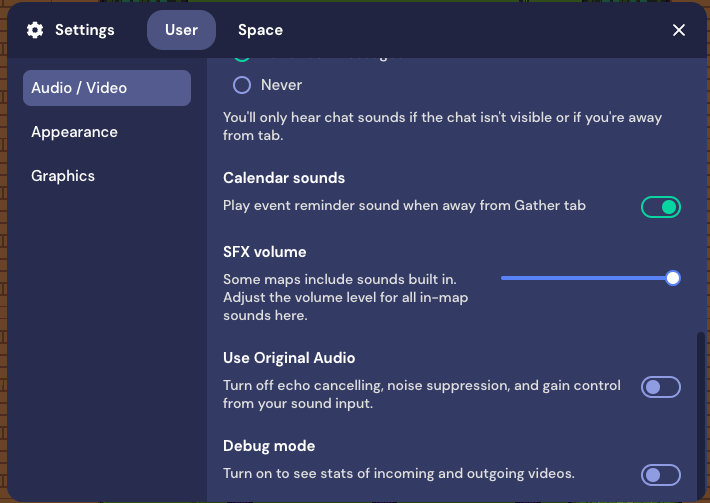Click the SFX volume slider handle
Screen dimensions: 710x503
coord(673,278)
